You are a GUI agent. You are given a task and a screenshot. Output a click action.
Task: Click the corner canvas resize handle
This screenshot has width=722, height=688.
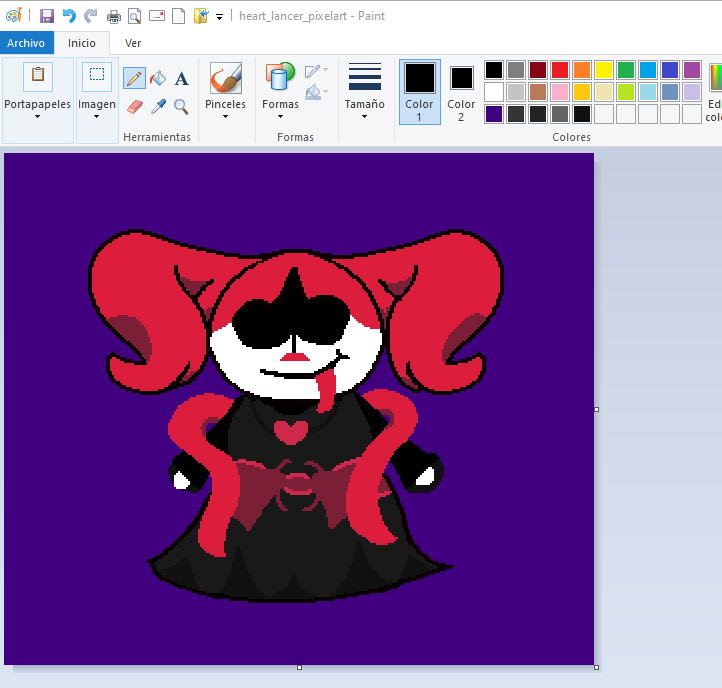[x=597, y=667]
